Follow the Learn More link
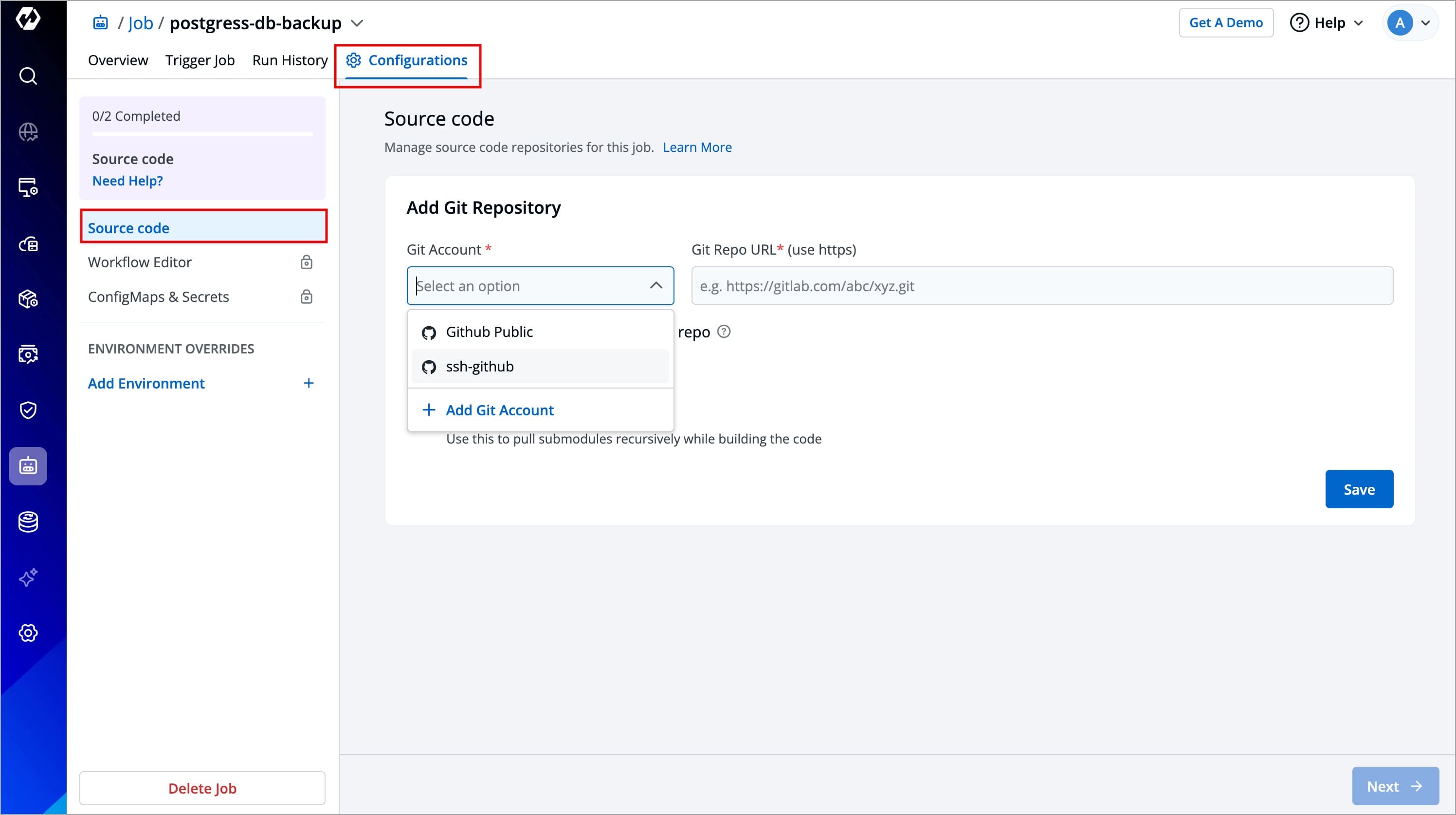 pos(696,147)
